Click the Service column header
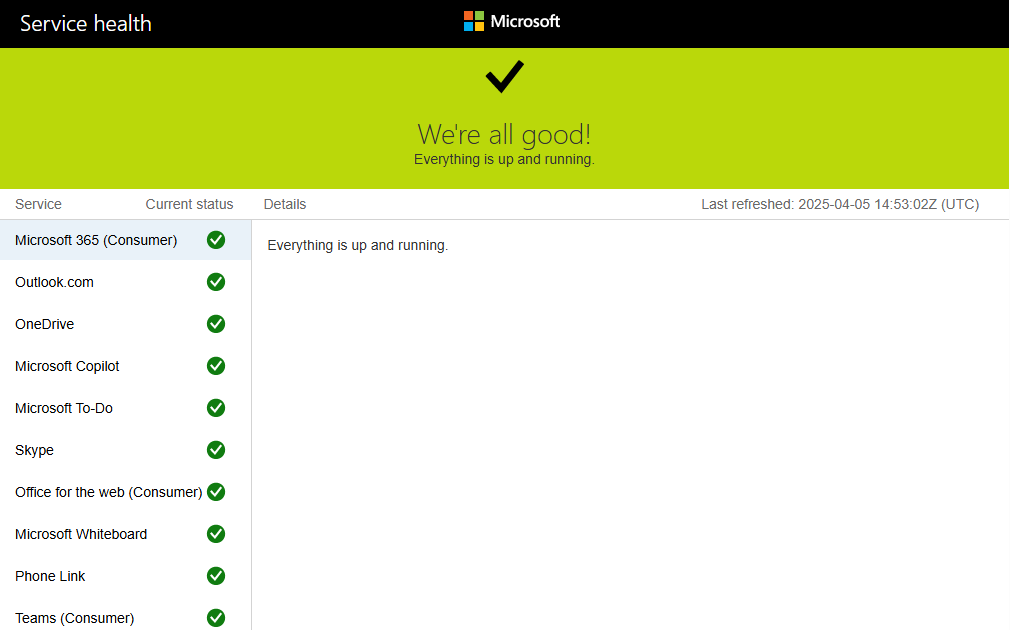Viewport: 1010px width, 630px height. pos(38,204)
